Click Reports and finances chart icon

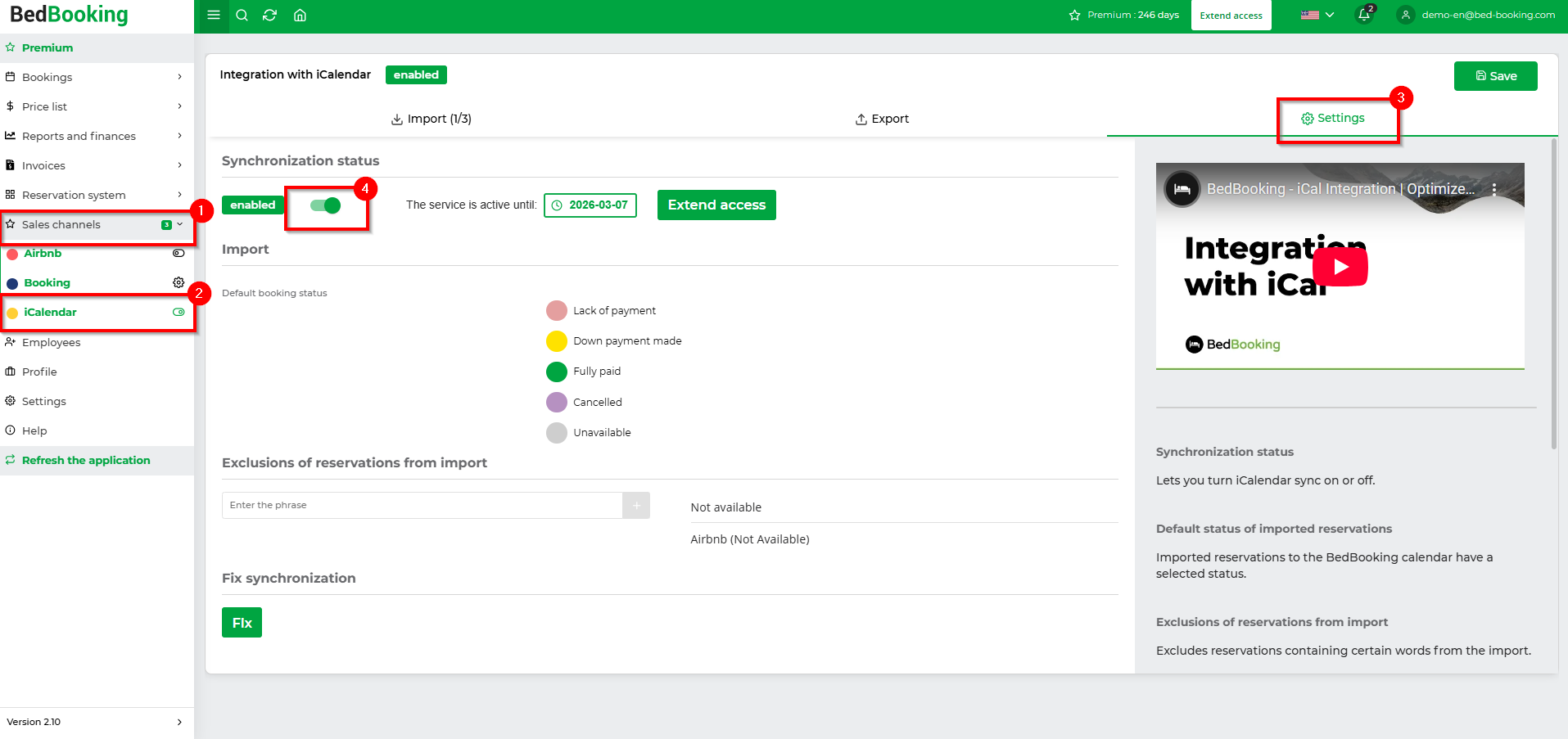coord(11,136)
